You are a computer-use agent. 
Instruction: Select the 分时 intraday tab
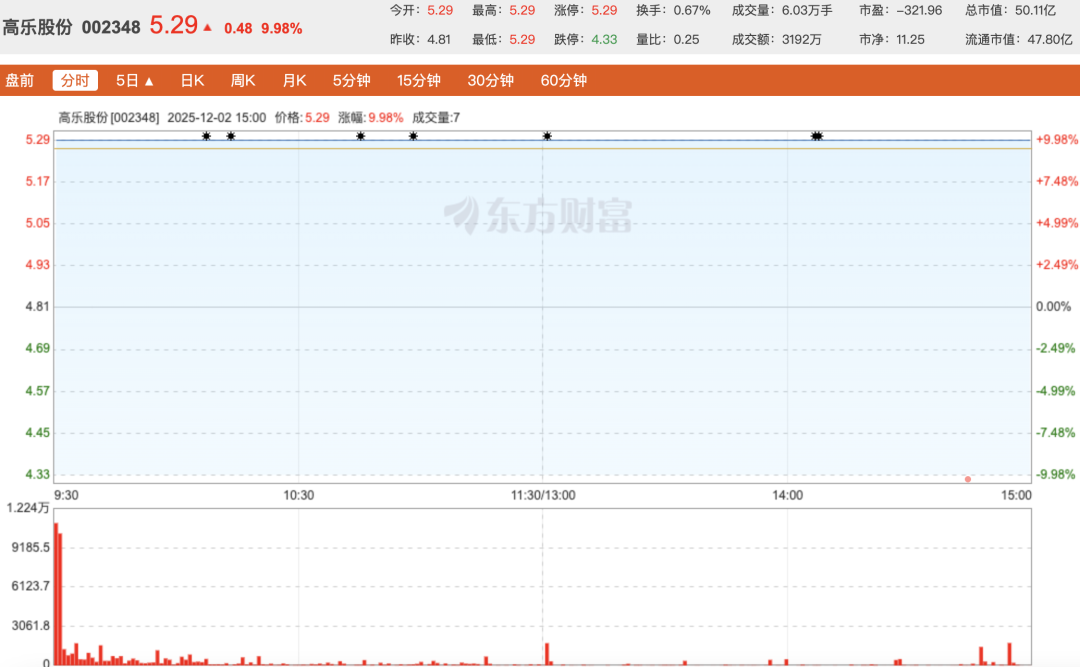pos(75,81)
